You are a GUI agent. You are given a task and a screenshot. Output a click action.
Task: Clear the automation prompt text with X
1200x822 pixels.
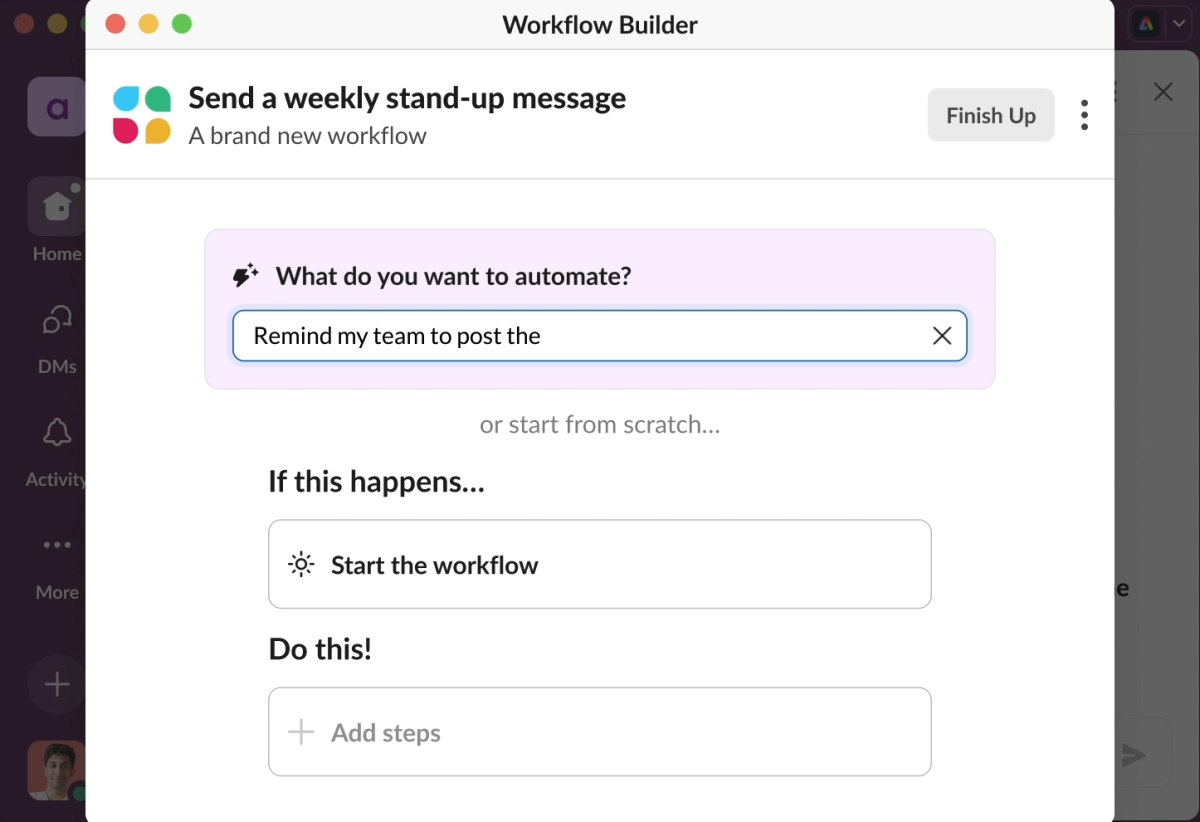click(942, 336)
